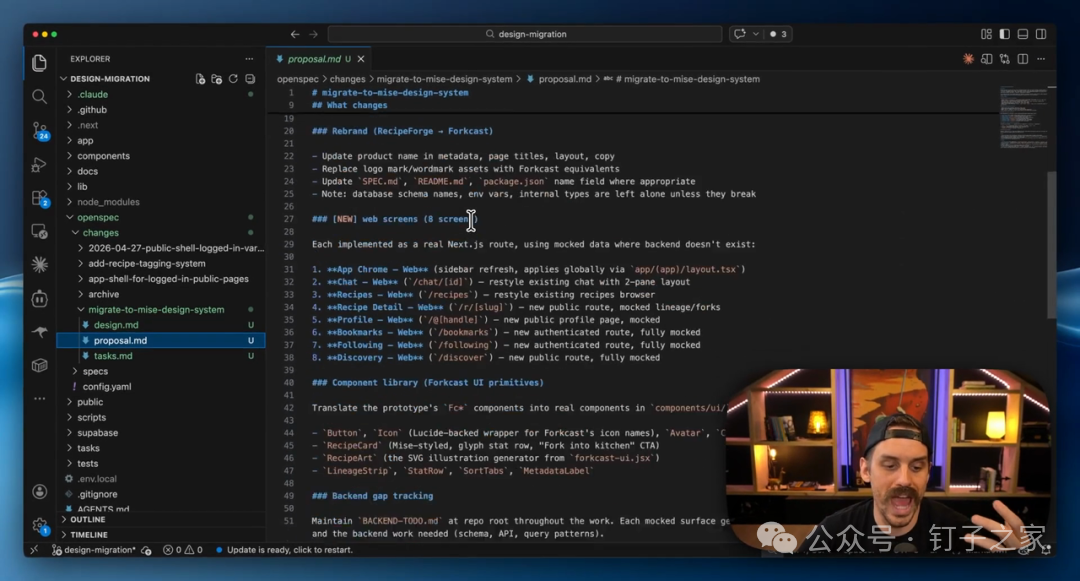The width and height of the screenshot is (1080, 581).
Task: Open the Manage gear icon
Action: pos(40,527)
